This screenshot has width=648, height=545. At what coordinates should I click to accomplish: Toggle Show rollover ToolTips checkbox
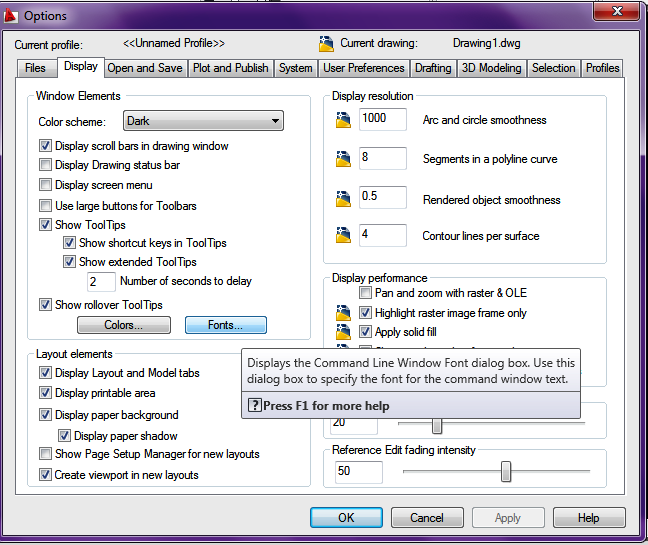coord(45,305)
